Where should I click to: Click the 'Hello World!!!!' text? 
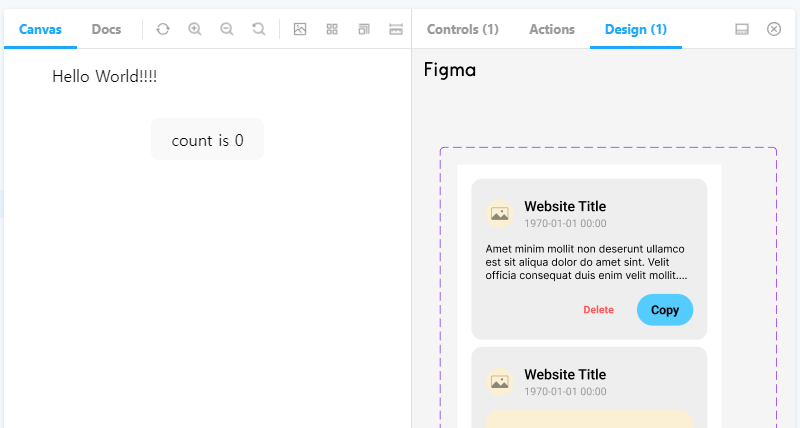click(x=105, y=77)
